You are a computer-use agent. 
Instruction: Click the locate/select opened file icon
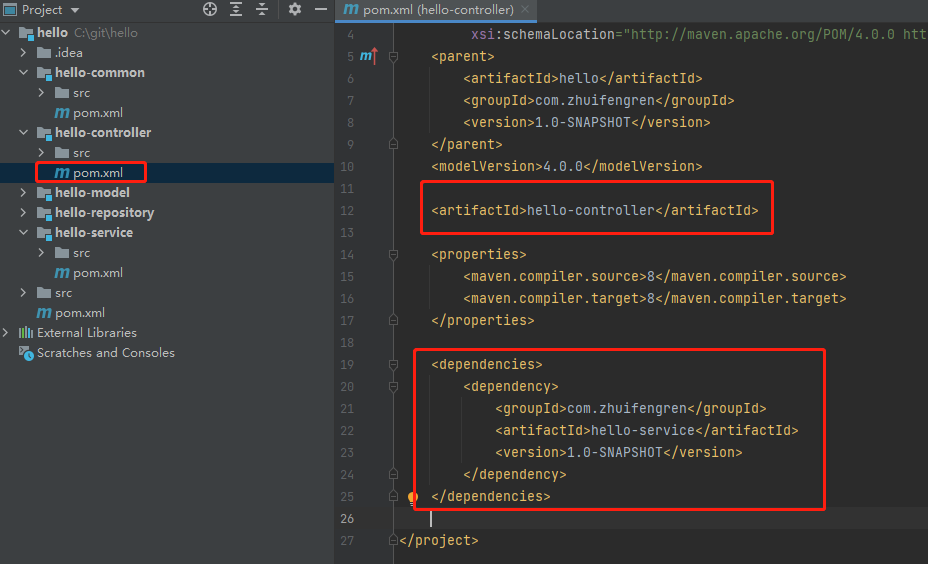click(x=210, y=9)
